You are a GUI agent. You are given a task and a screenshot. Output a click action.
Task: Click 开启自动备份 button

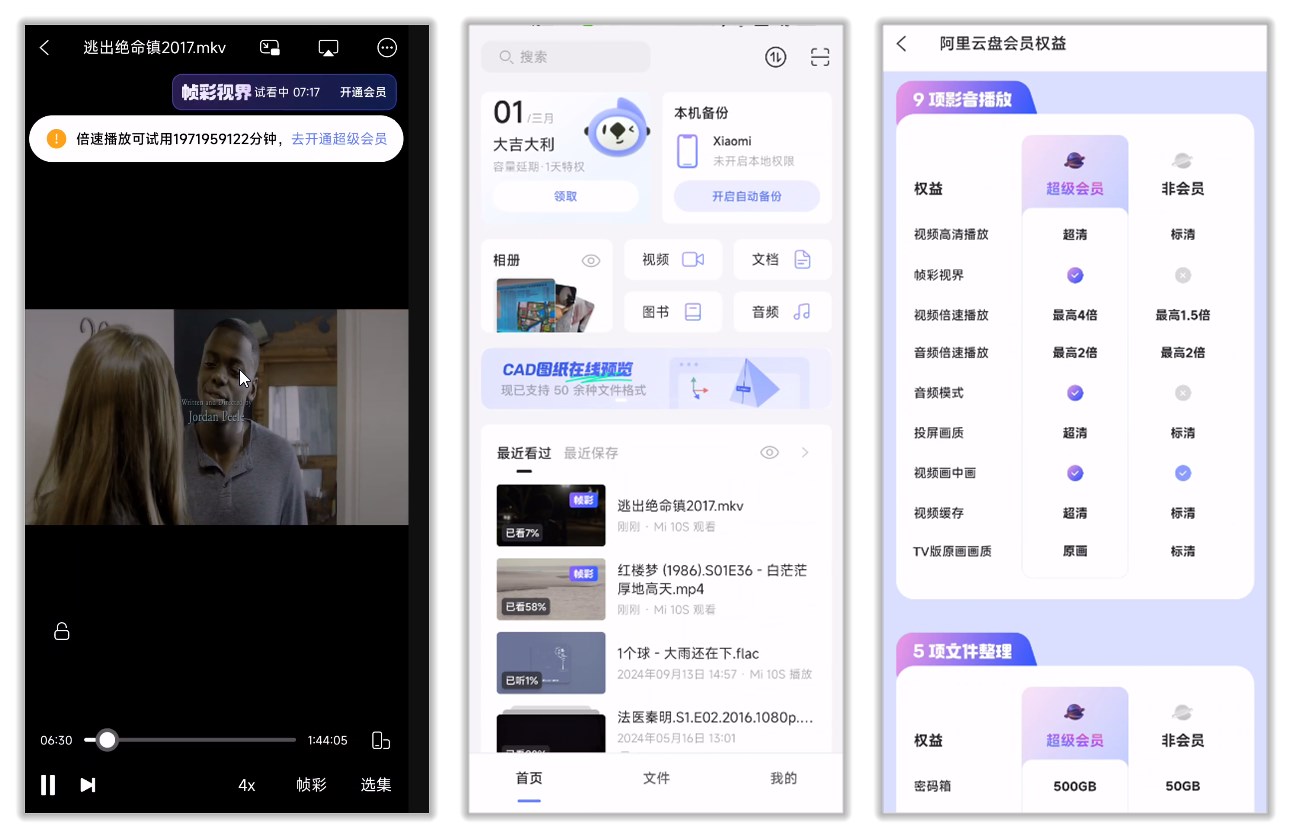747,196
